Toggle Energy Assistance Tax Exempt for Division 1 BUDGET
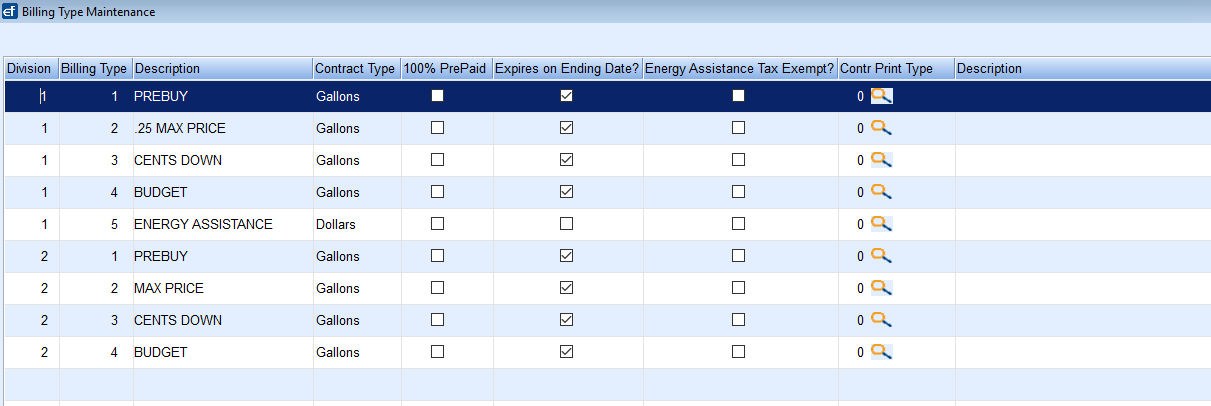 (x=738, y=192)
